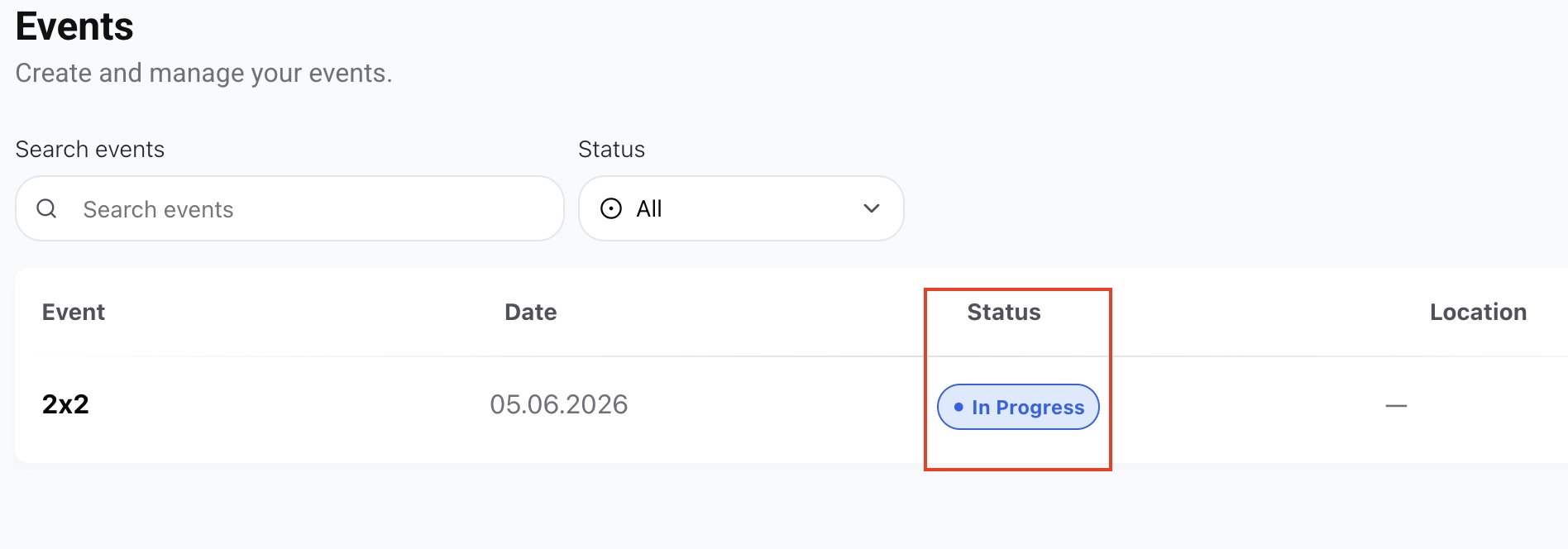Click the date 05.06.2026 cell
Viewport: 1568px width, 549px height.
point(559,404)
